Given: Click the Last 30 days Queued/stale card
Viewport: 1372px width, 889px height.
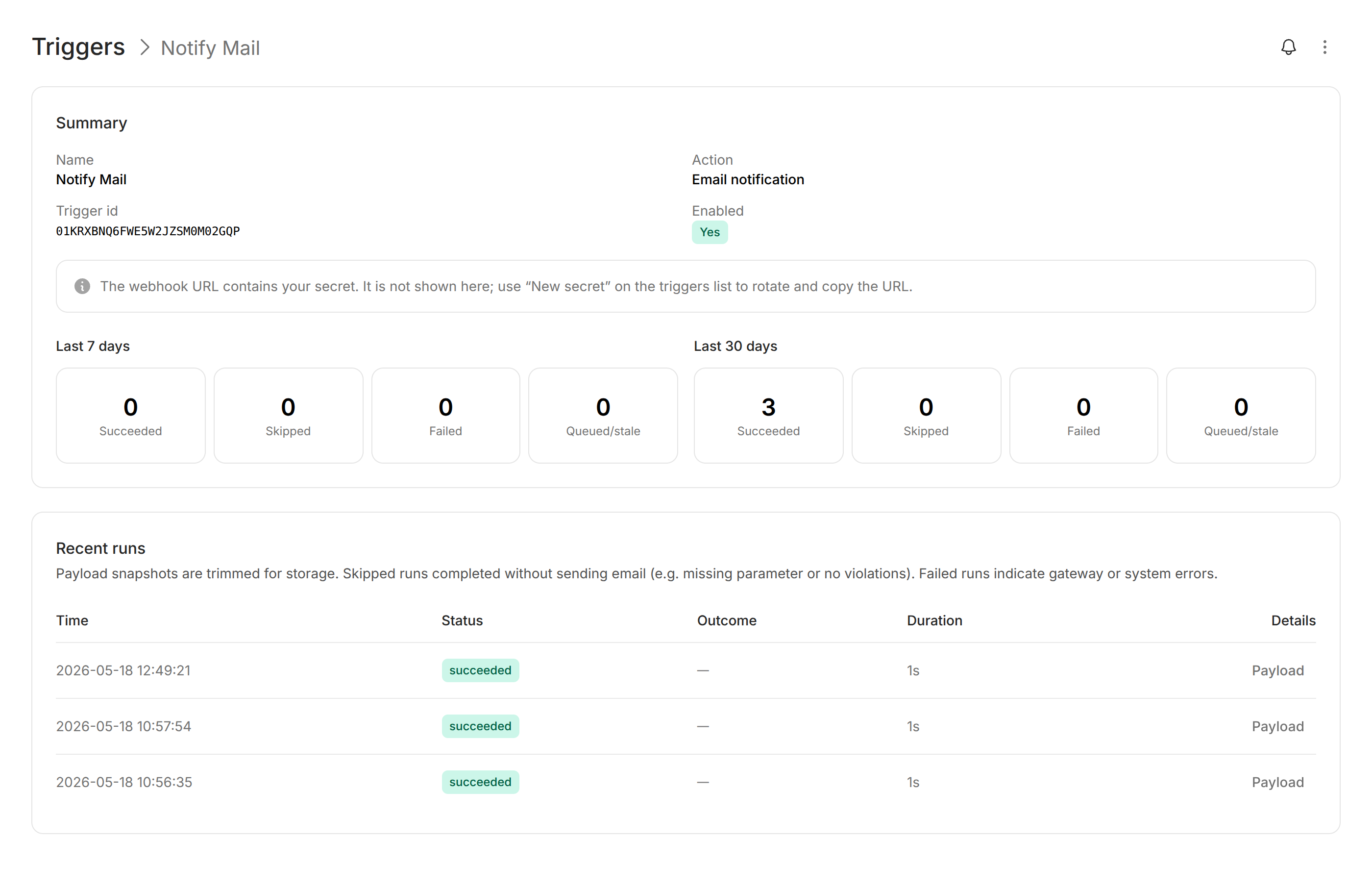Looking at the screenshot, I should [1241, 415].
